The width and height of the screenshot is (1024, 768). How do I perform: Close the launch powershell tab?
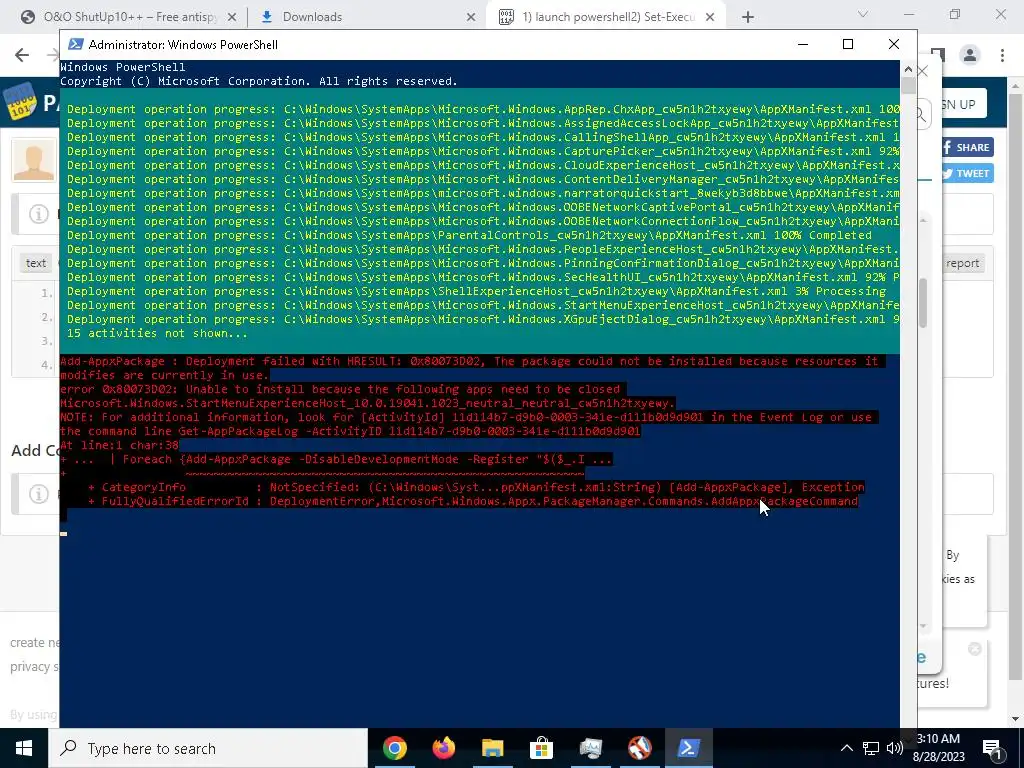[711, 18]
